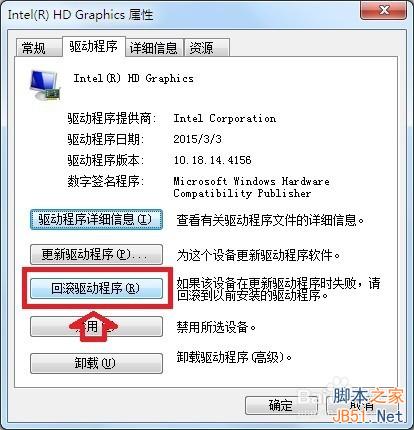The width and height of the screenshot is (414, 430).
Task: Click the Microsoft Windows Hardware Compatibility Publisher text
Action: point(252,187)
